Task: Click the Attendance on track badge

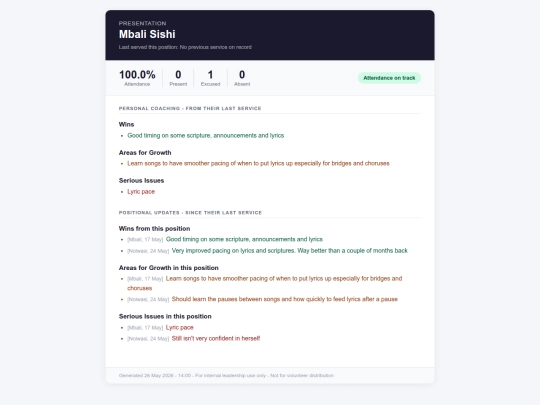Action: pos(389,78)
